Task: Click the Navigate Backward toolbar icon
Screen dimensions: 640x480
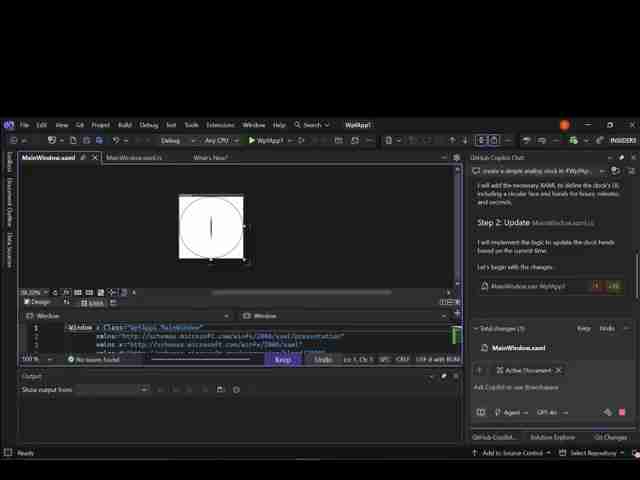Action: [x=13, y=140]
